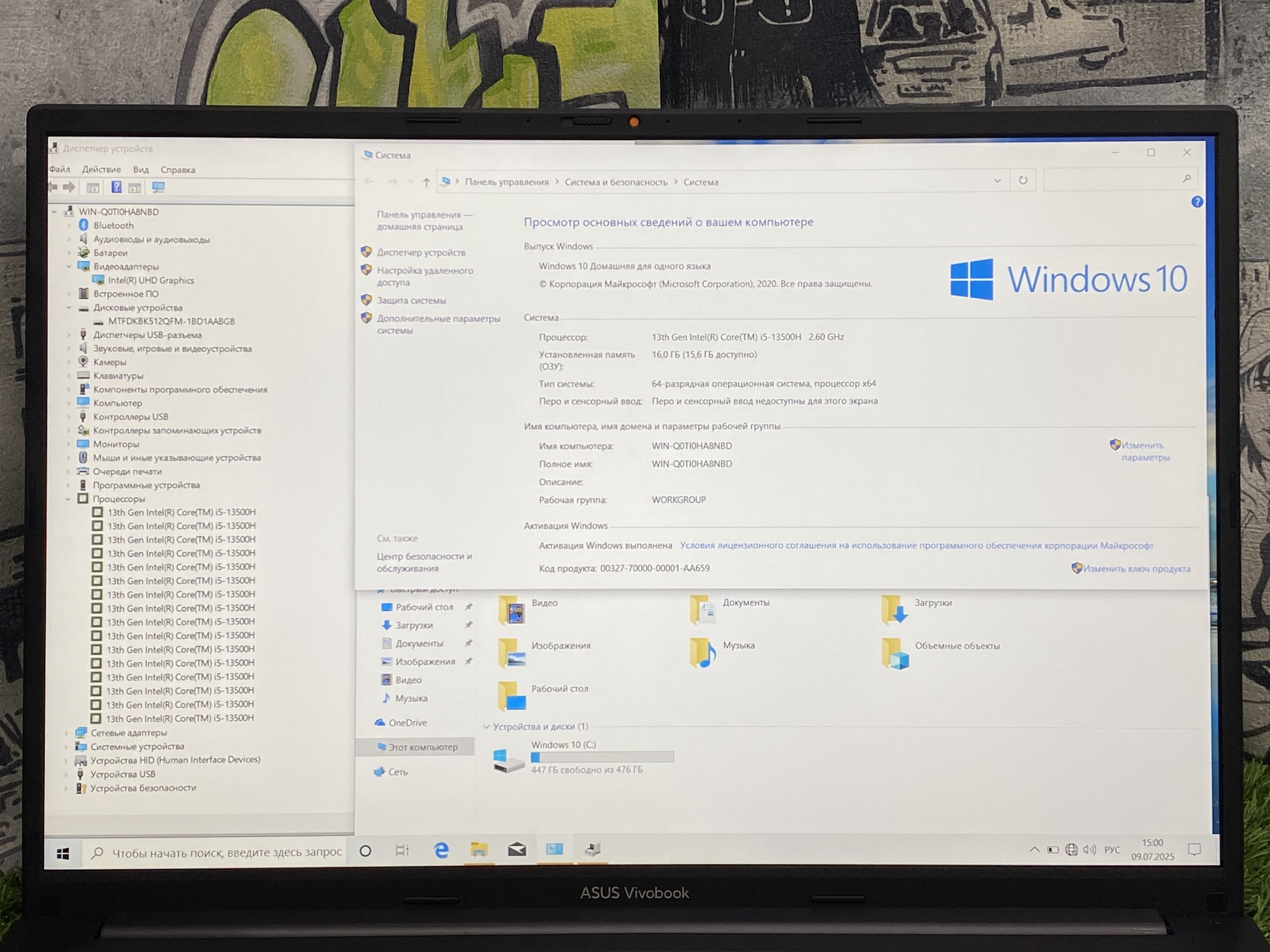Expand the Сетевые адаптеры category
The image size is (1270, 952).
66,733
